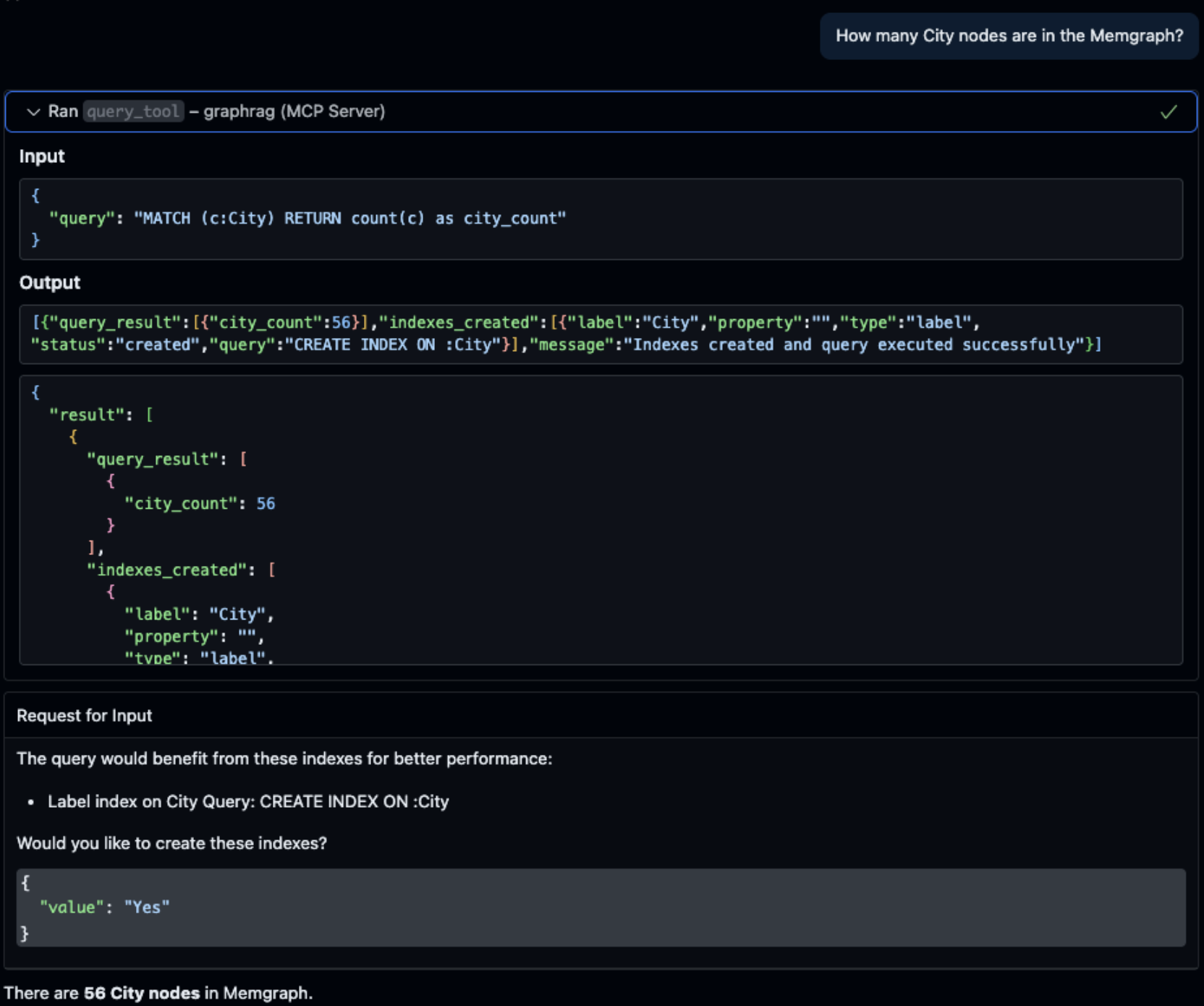
Task: Select the Output heading label
Action: click(49, 282)
